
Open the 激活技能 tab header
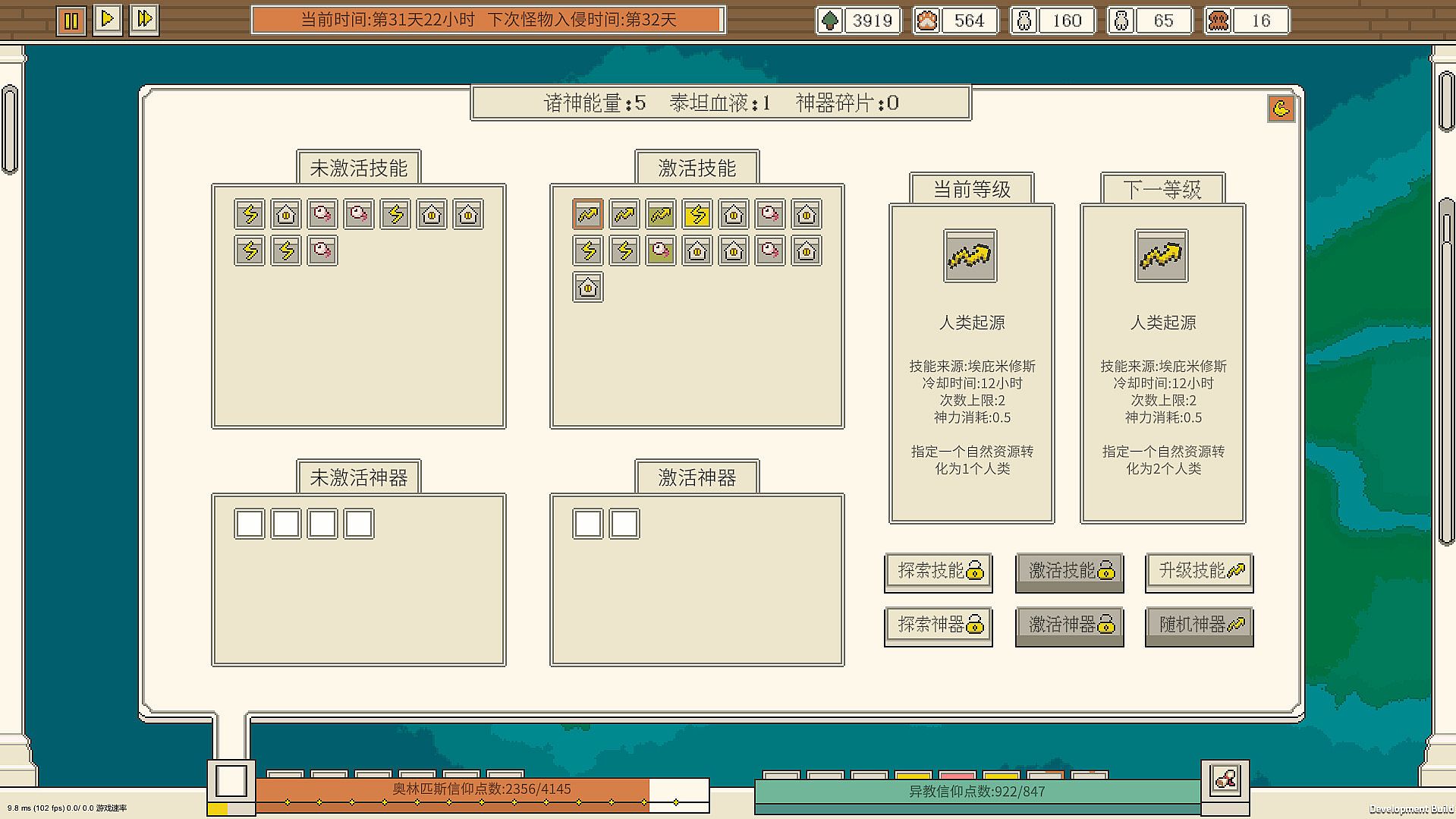click(697, 168)
